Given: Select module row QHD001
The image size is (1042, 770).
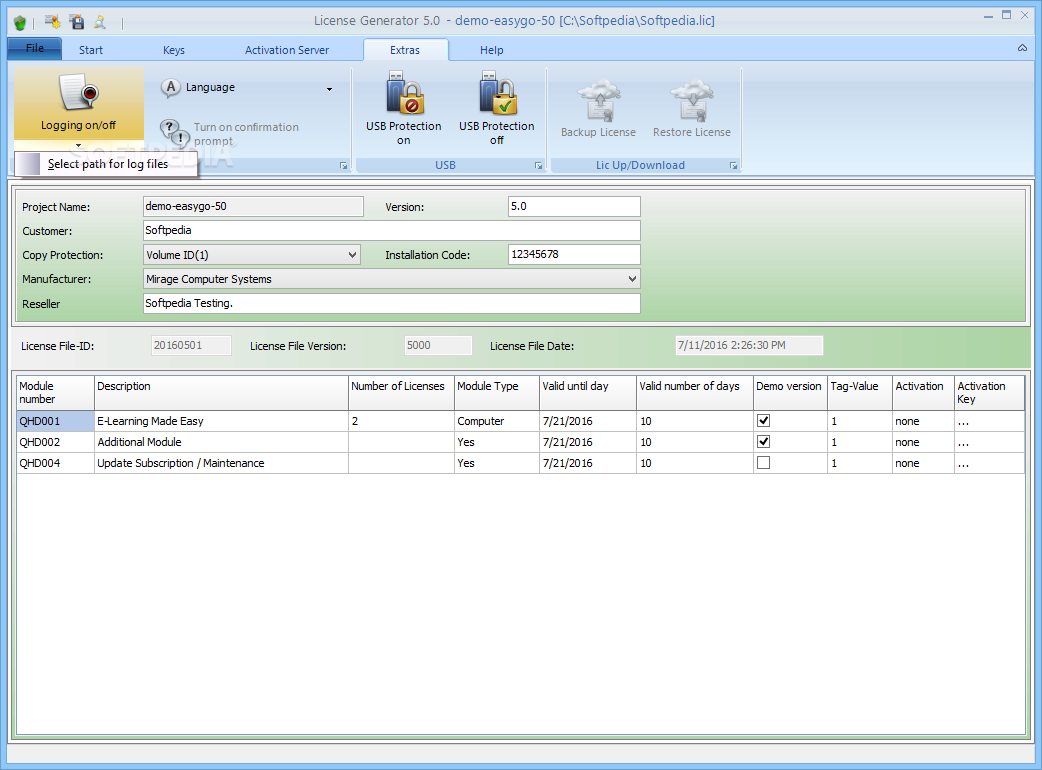Looking at the screenshot, I should pos(55,421).
